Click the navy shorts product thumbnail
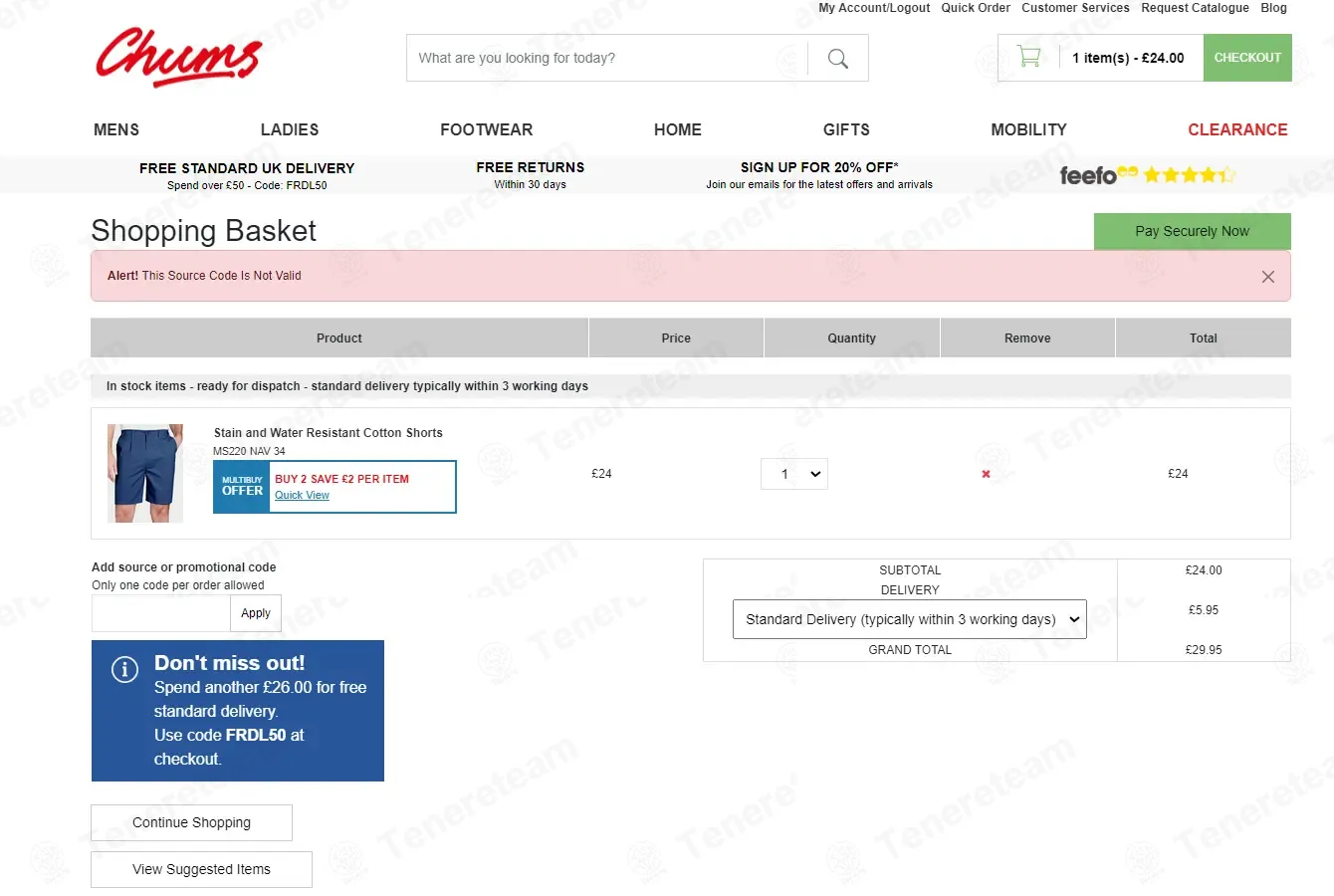1334x896 pixels. (145, 474)
